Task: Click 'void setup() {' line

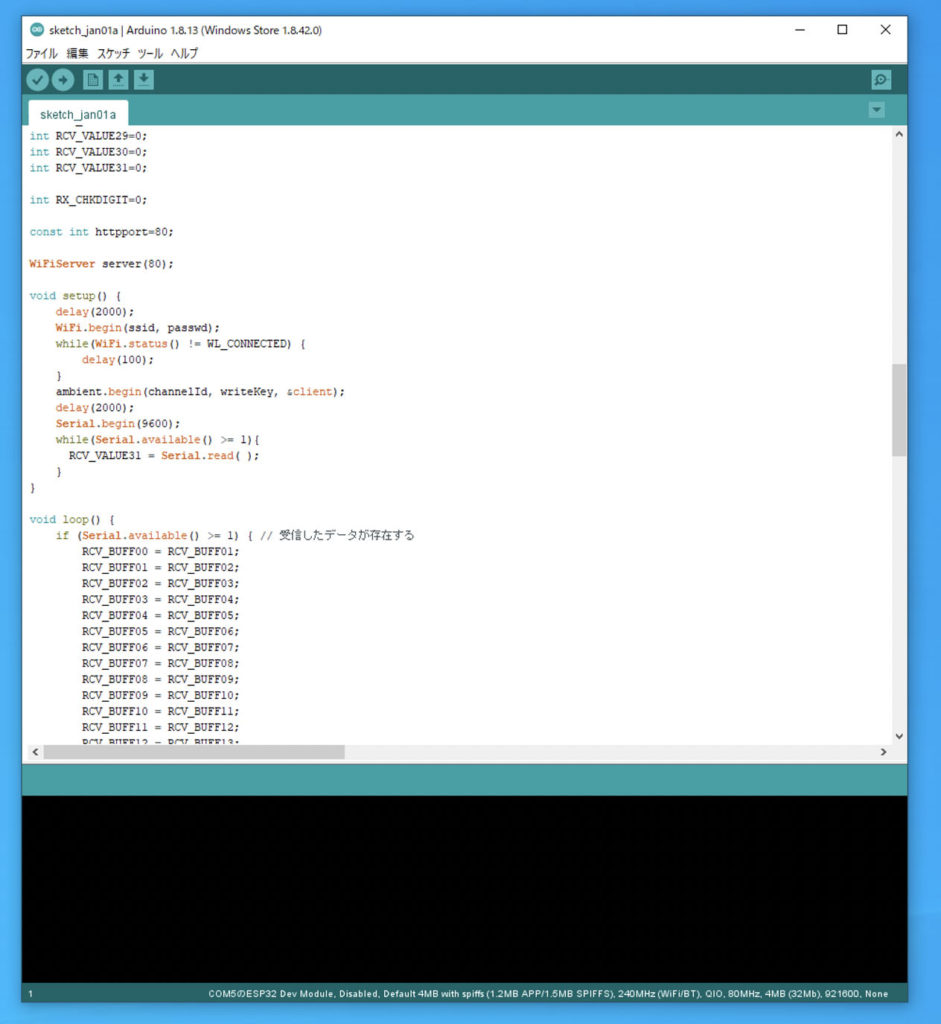Action: coord(75,296)
